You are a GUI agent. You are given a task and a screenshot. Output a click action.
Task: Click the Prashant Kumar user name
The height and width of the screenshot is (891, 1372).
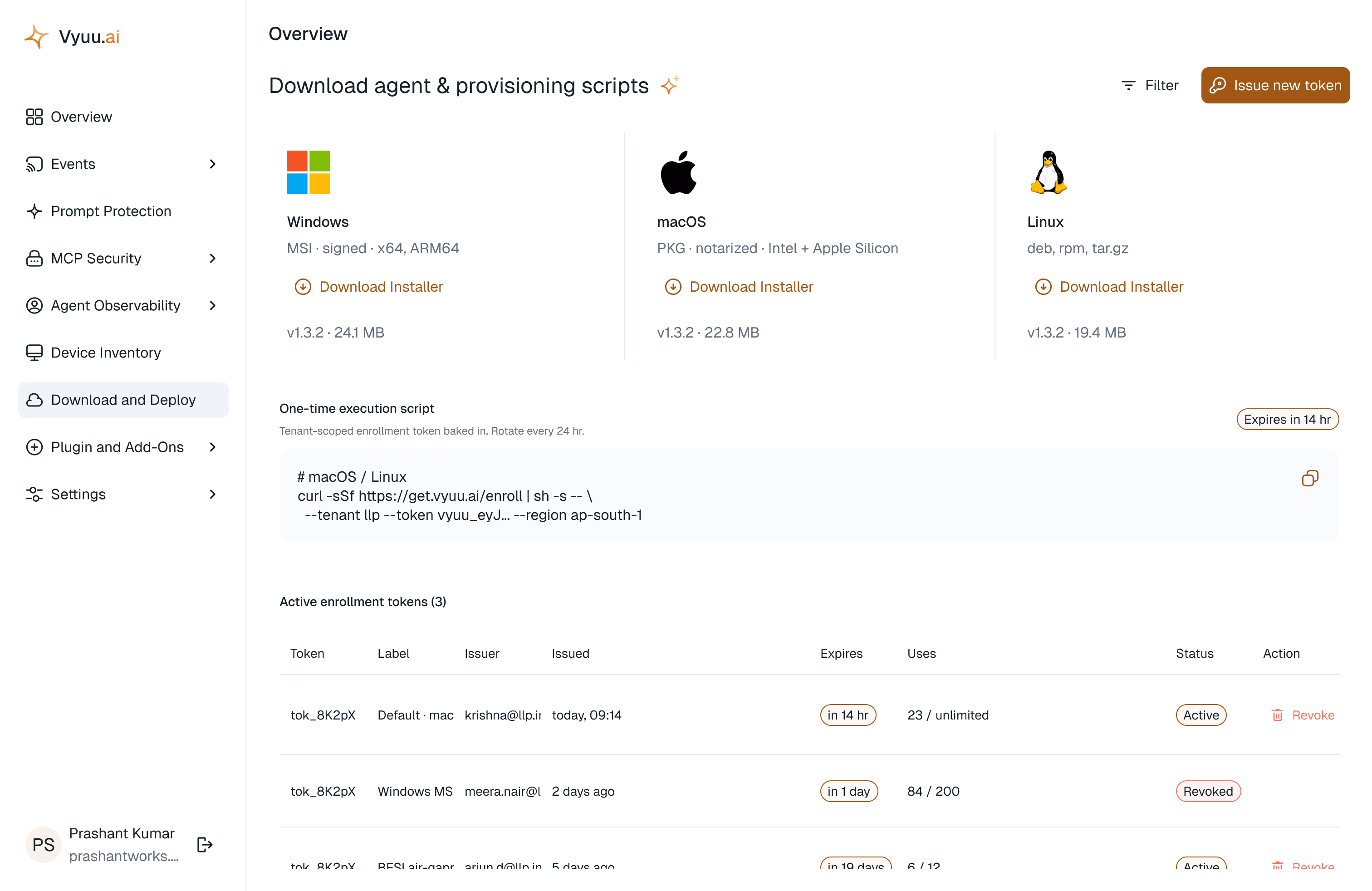pyautogui.click(x=122, y=833)
